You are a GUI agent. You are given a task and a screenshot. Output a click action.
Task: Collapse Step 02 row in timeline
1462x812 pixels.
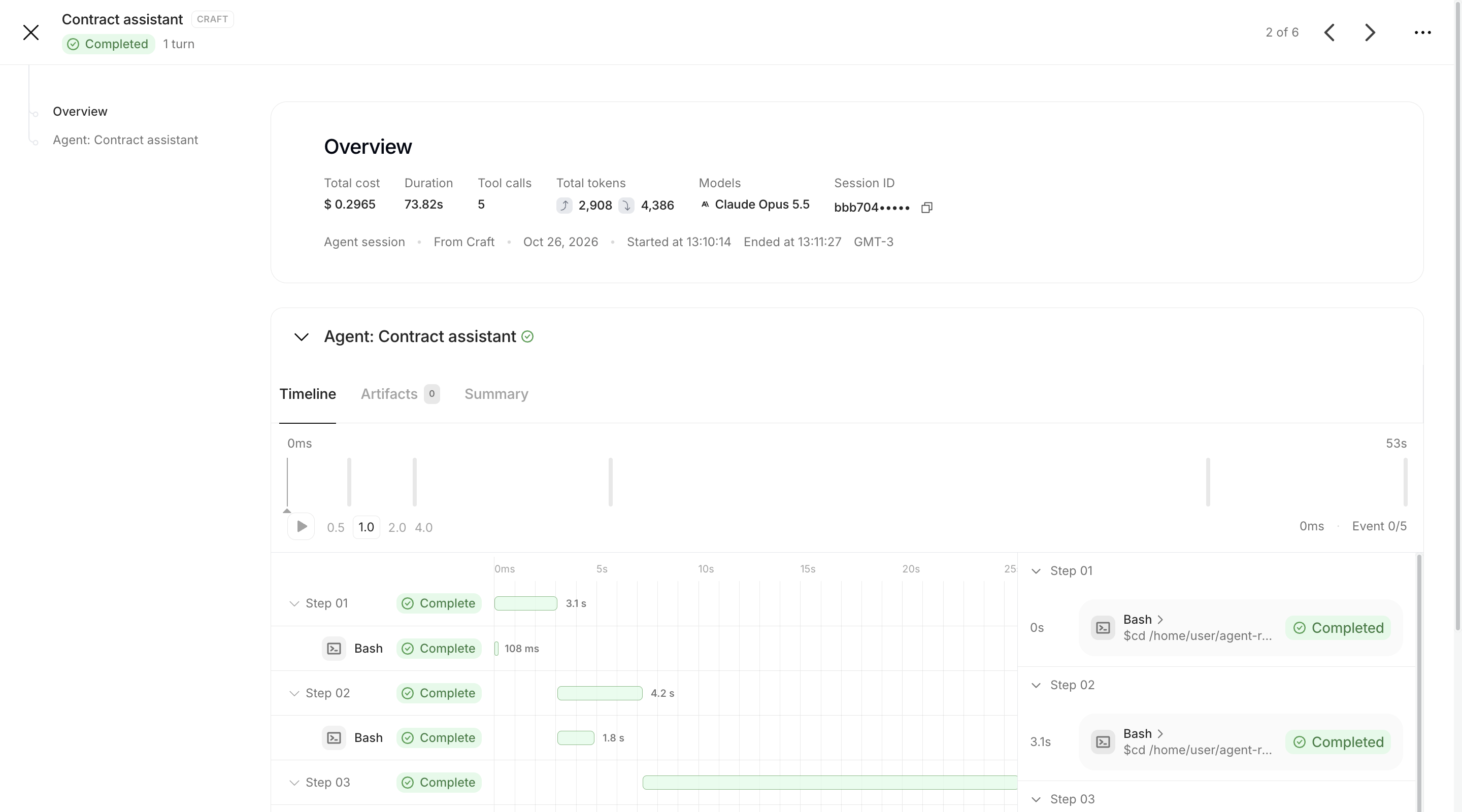294,693
